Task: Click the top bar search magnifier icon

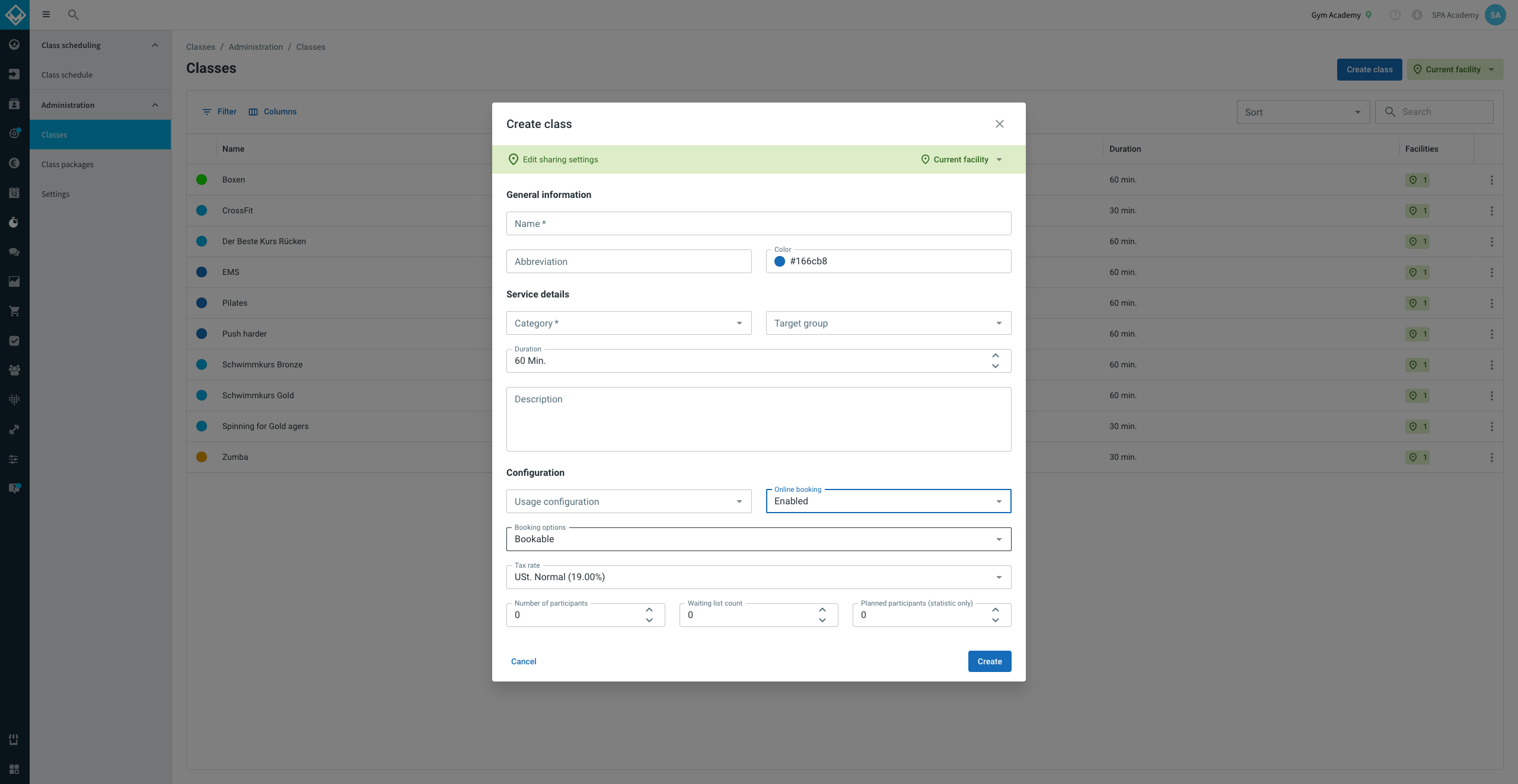Action: [x=74, y=14]
